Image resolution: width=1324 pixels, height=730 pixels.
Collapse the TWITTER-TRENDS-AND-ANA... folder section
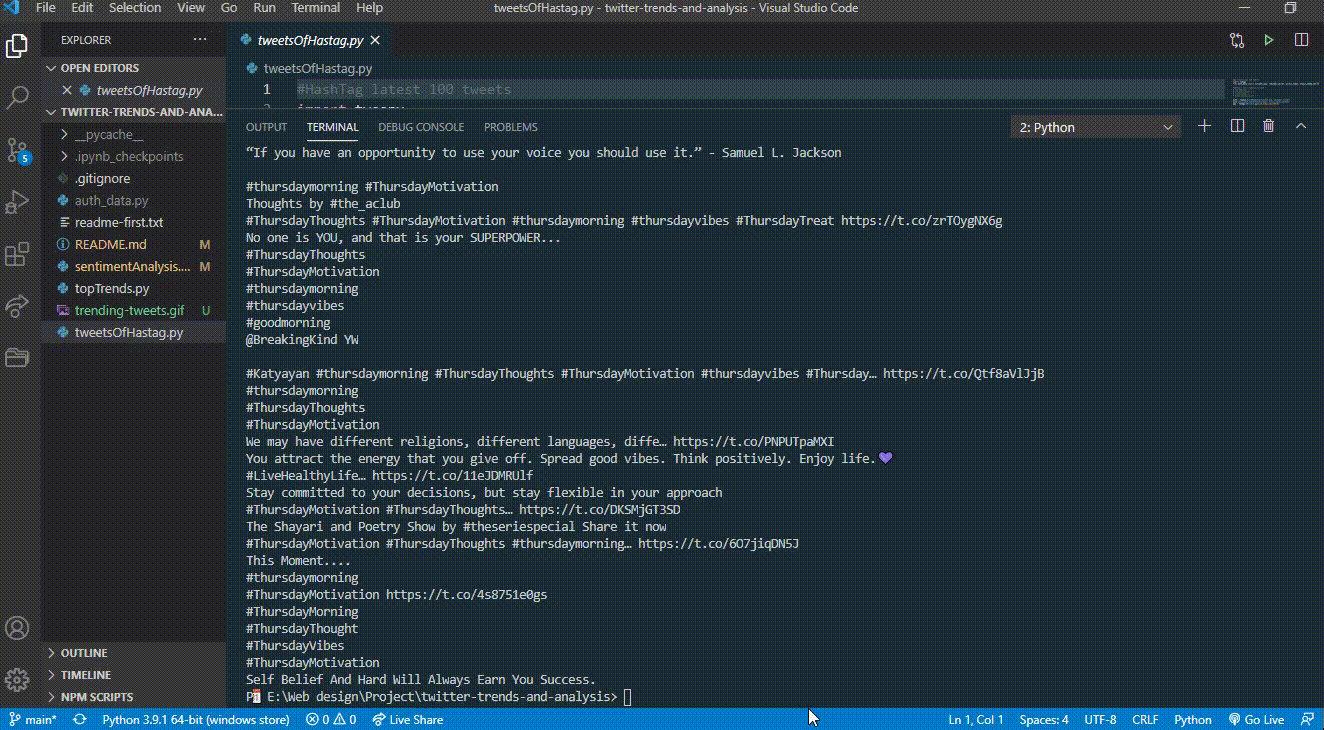coord(134,112)
